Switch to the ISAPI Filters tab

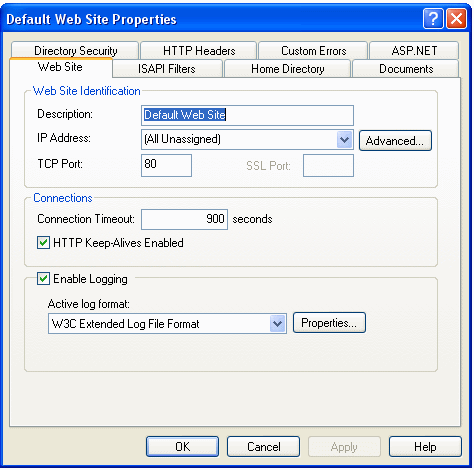pyautogui.click(x=167, y=69)
